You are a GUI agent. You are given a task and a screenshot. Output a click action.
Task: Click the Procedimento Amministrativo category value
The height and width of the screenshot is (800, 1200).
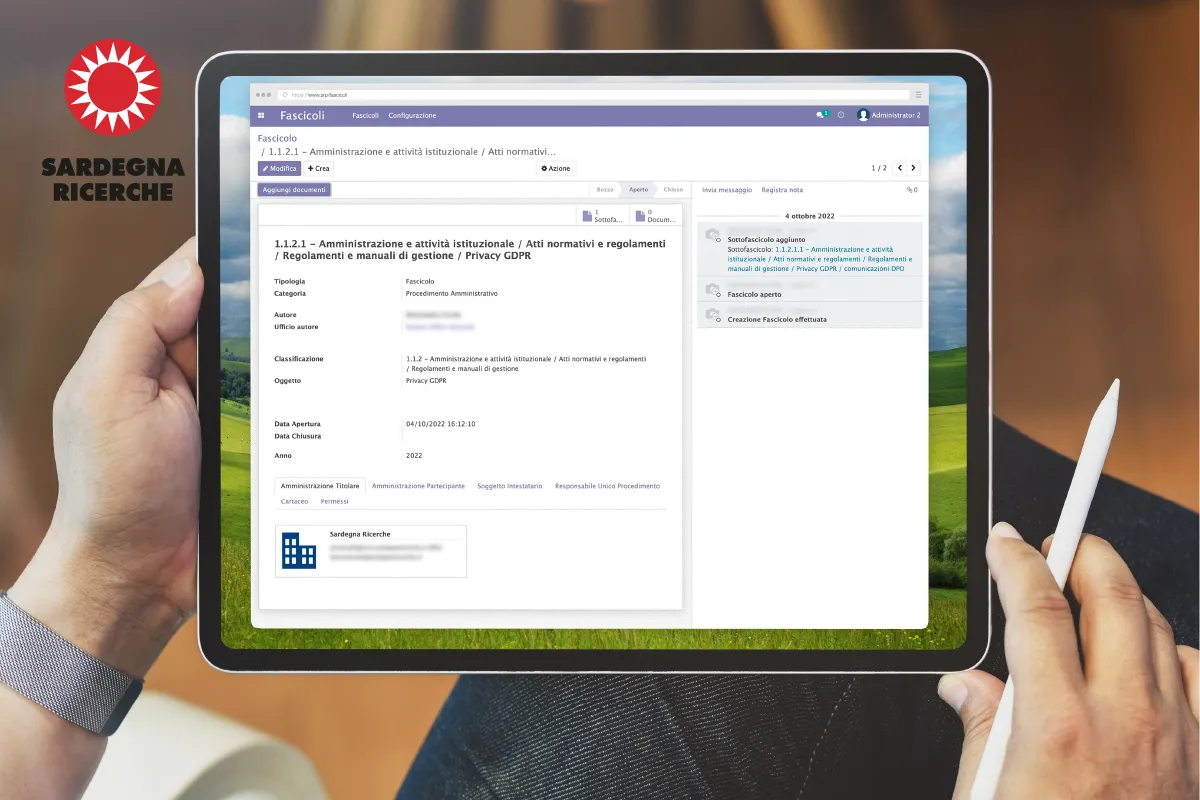pyautogui.click(x=451, y=294)
